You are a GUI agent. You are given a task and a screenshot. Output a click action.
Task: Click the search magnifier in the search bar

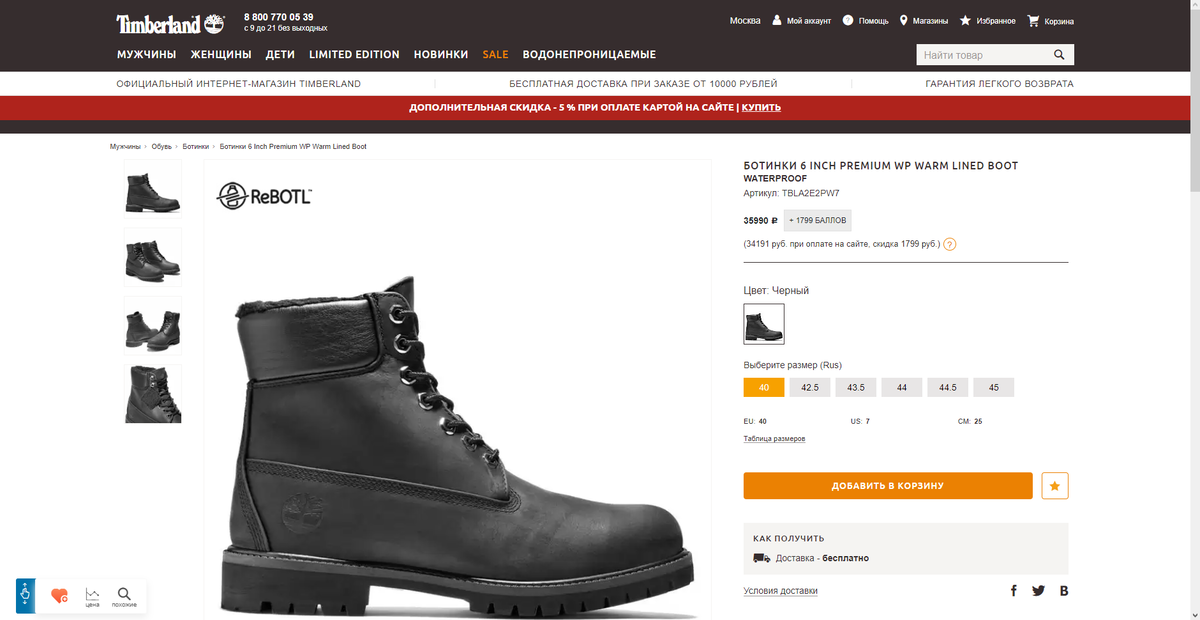[1059, 54]
